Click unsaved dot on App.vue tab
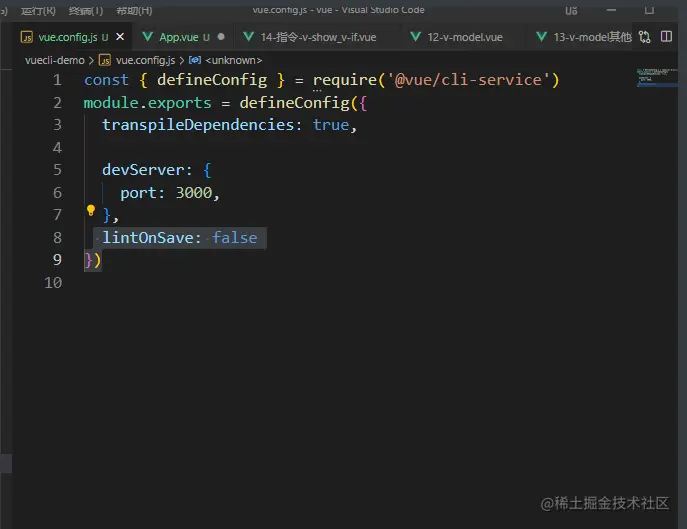 [x=221, y=37]
